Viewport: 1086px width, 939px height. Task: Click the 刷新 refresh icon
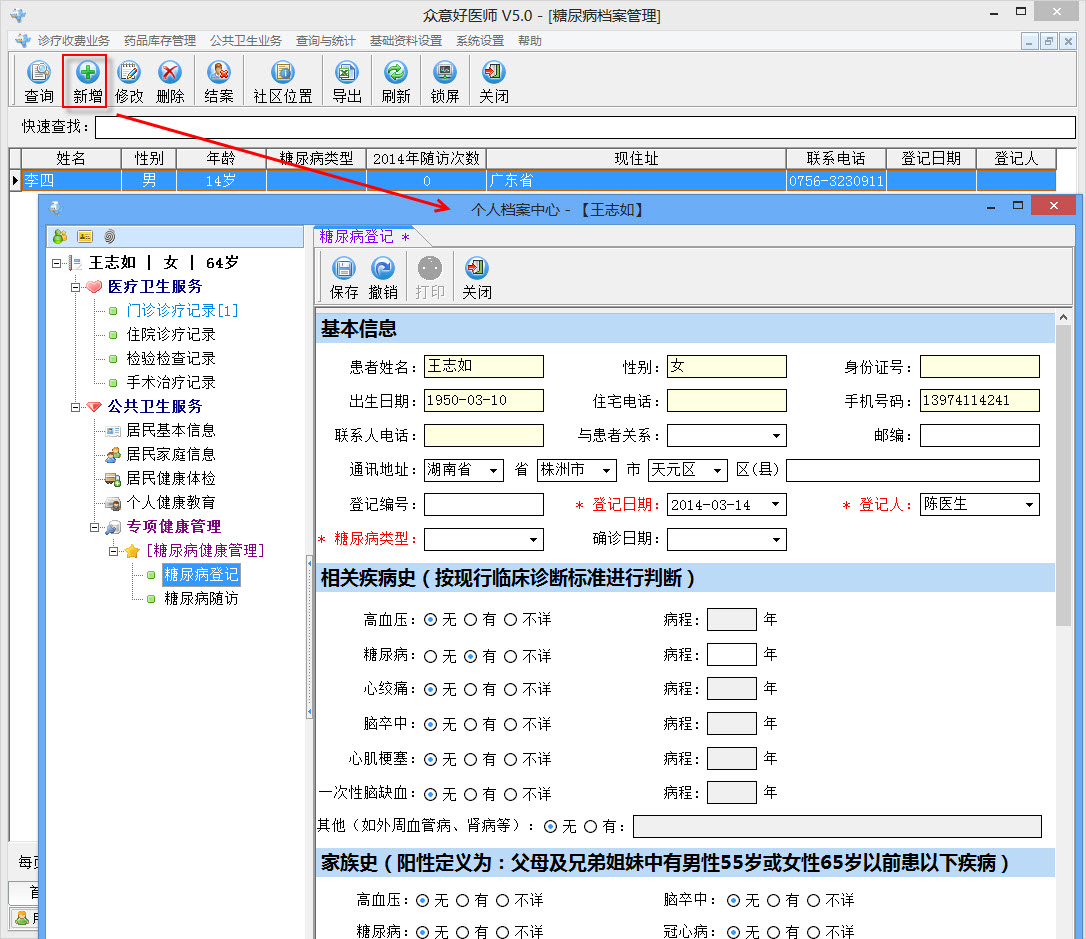pos(395,81)
